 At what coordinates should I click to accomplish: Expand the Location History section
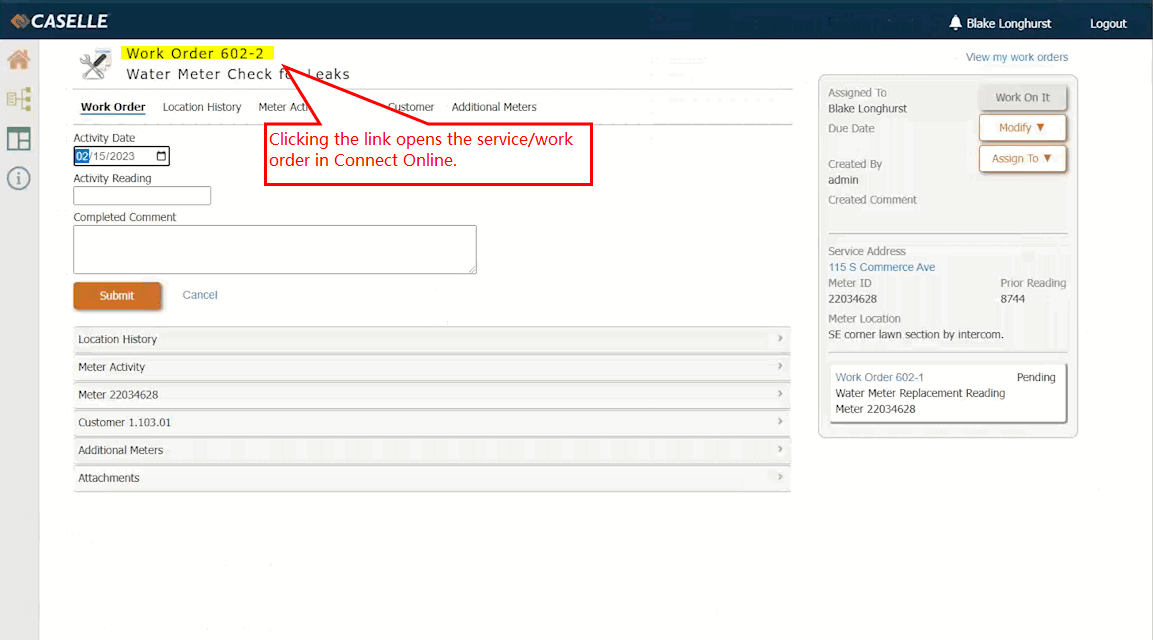[x=431, y=340]
